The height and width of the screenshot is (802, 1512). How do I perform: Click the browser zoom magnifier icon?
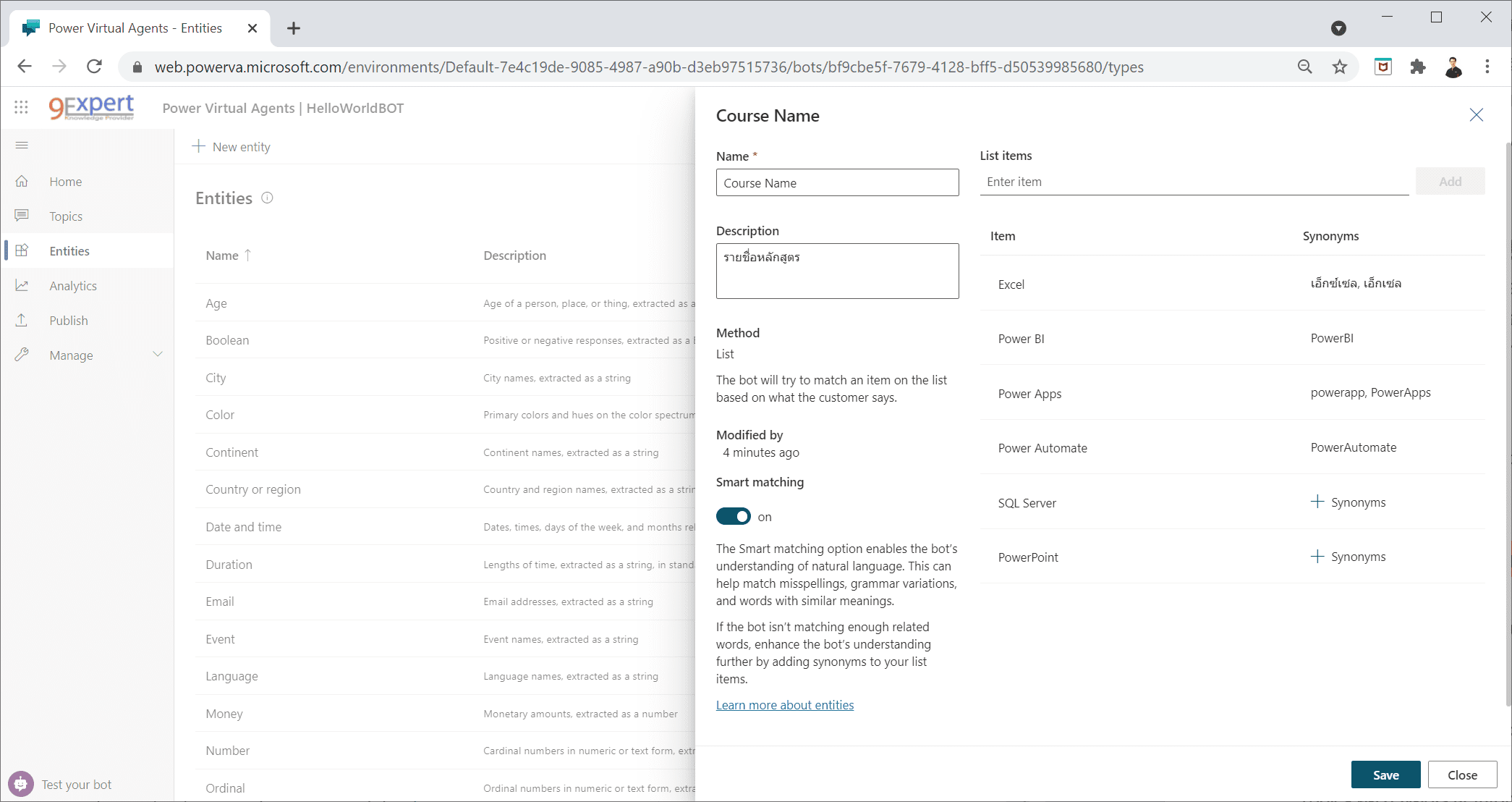(x=1304, y=67)
